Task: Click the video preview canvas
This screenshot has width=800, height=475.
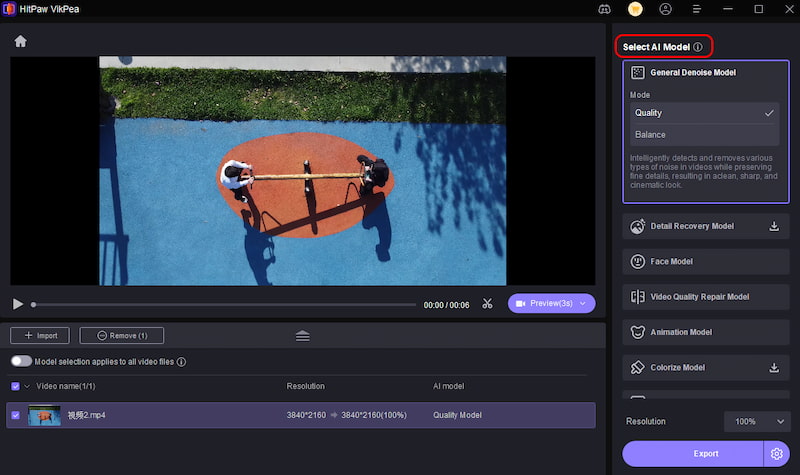Action: click(x=303, y=170)
